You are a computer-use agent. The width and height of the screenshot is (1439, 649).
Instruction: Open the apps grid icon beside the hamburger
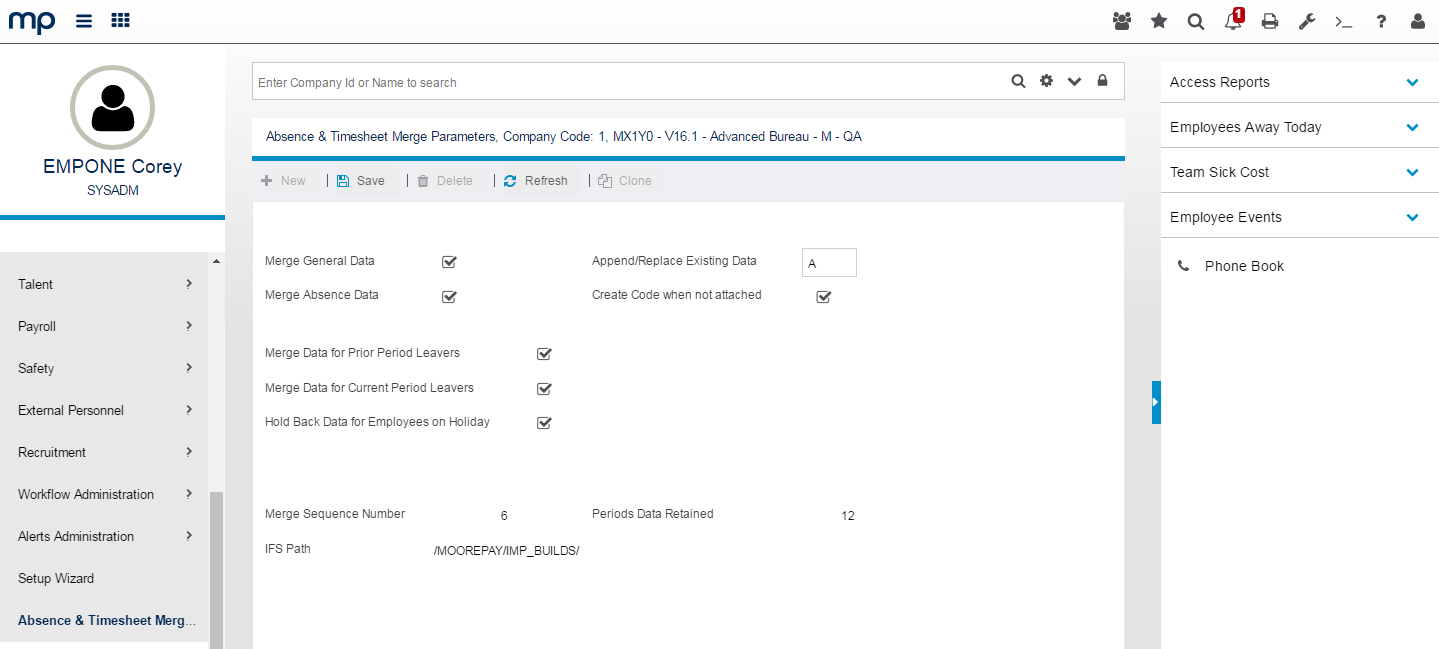coord(120,20)
